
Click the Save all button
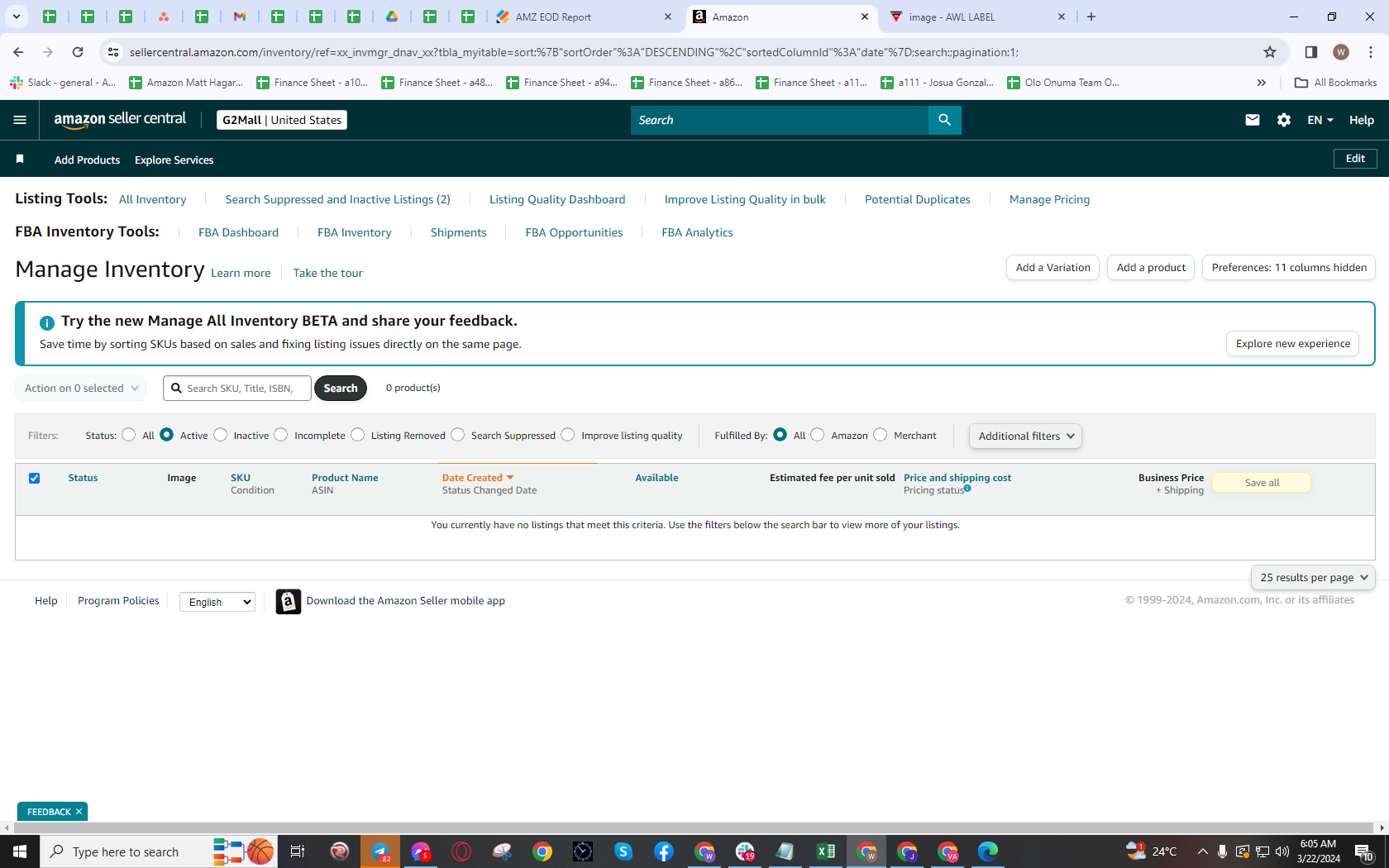(x=1262, y=483)
